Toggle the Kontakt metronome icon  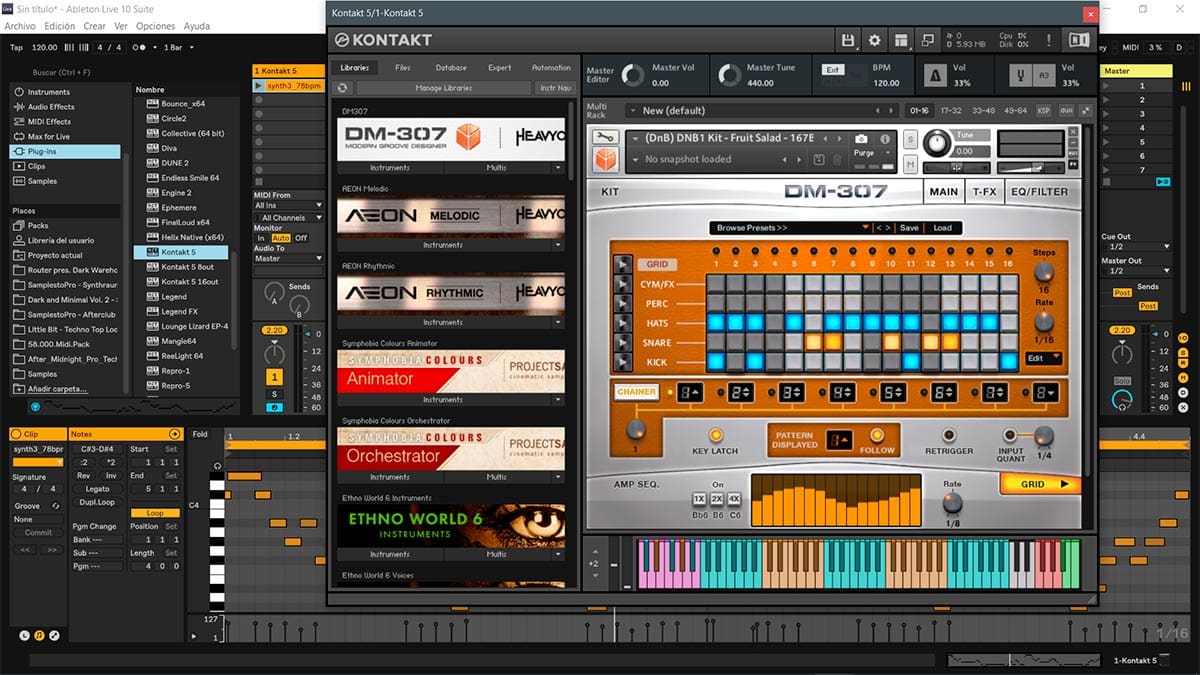click(937, 75)
